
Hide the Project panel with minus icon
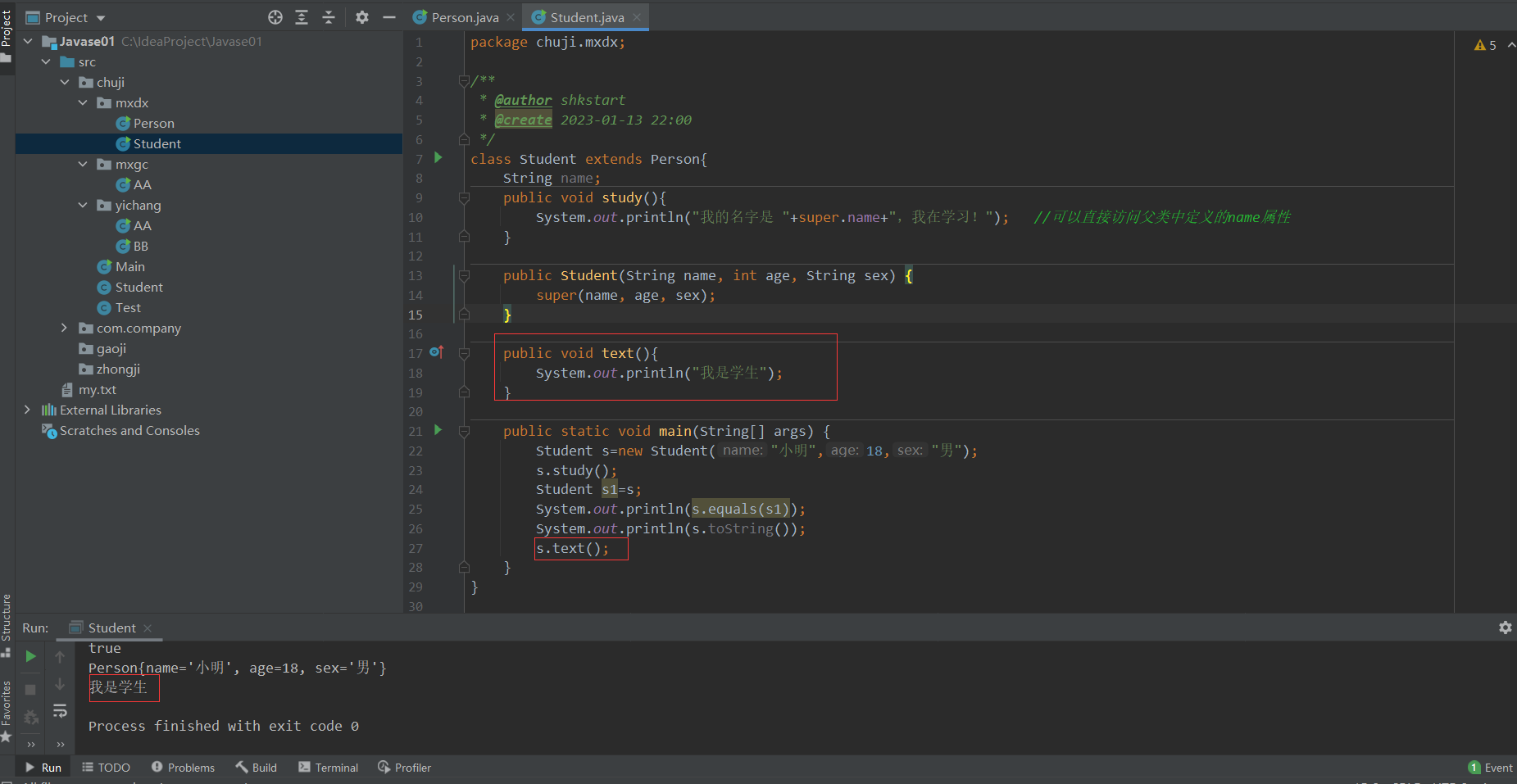tap(389, 17)
